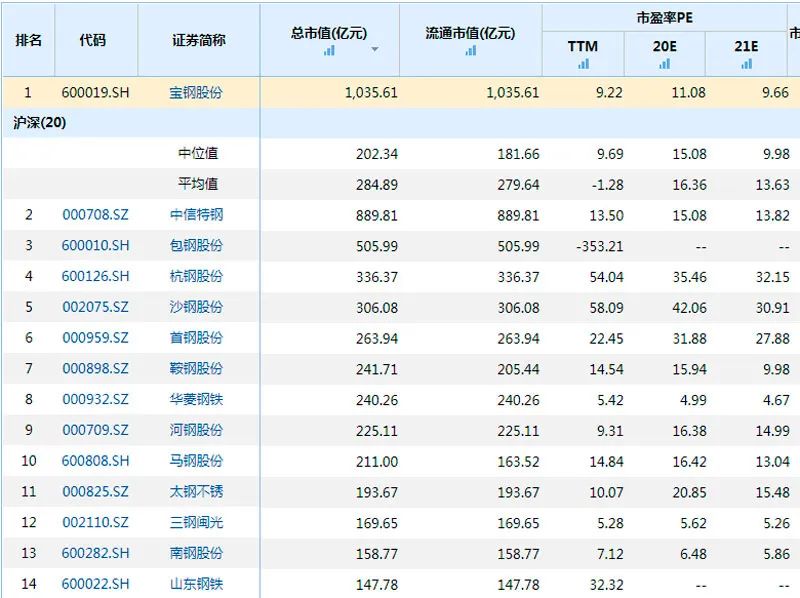The height and width of the screenshot is (598, 800).
Task: Select average TTM value -1.28
Action: [x=607, y=185]
